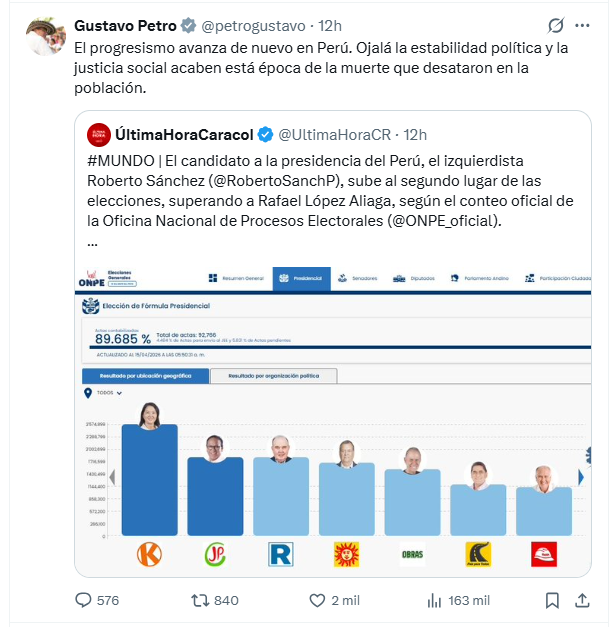The height and width of the screenshot is (627, 614).
Task: Select the Presidencial tab in ONPE header
Action: point(301,278)
